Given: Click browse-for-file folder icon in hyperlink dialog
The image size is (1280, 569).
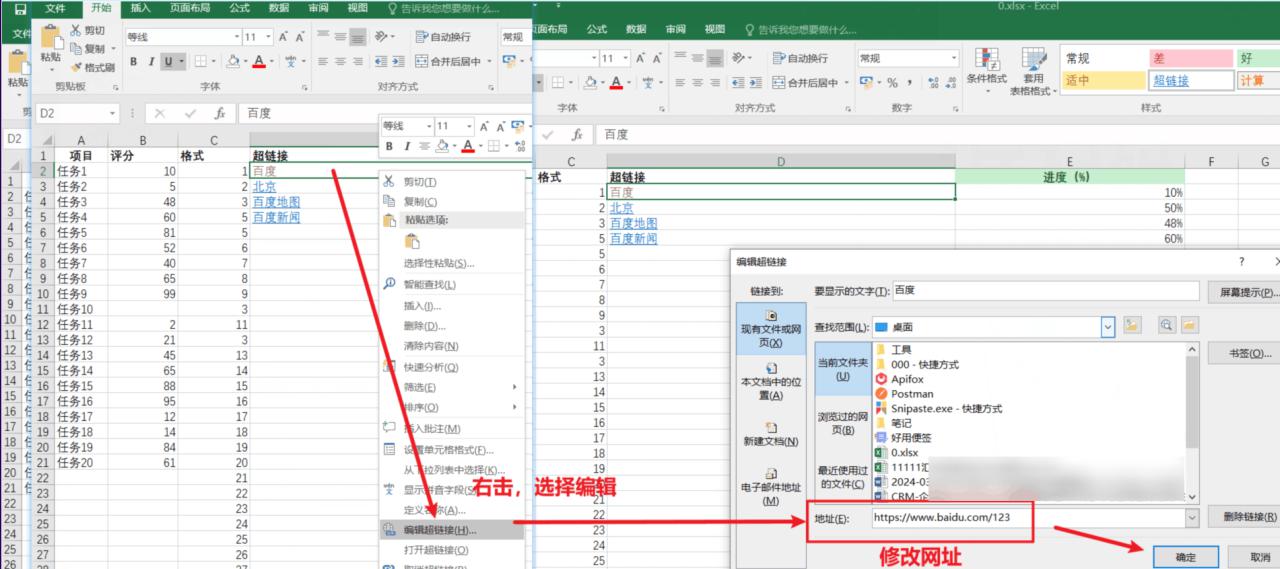Looking at the screenshot, I should click(1190, 326).
